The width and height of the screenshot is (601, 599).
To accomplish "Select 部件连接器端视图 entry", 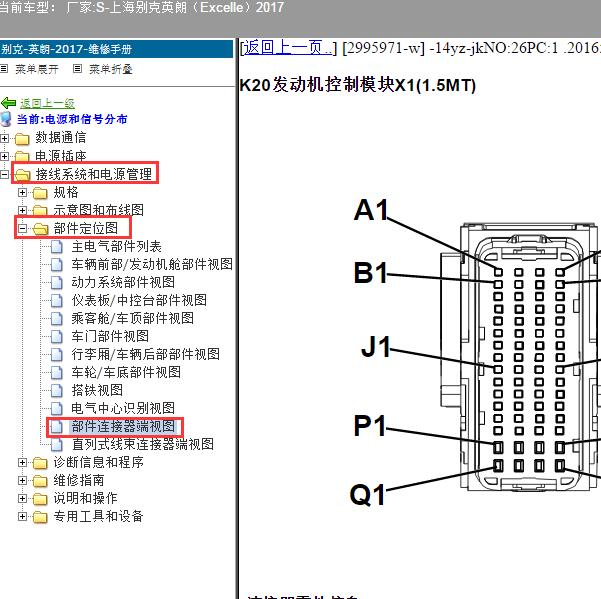I will coord(123,427).
